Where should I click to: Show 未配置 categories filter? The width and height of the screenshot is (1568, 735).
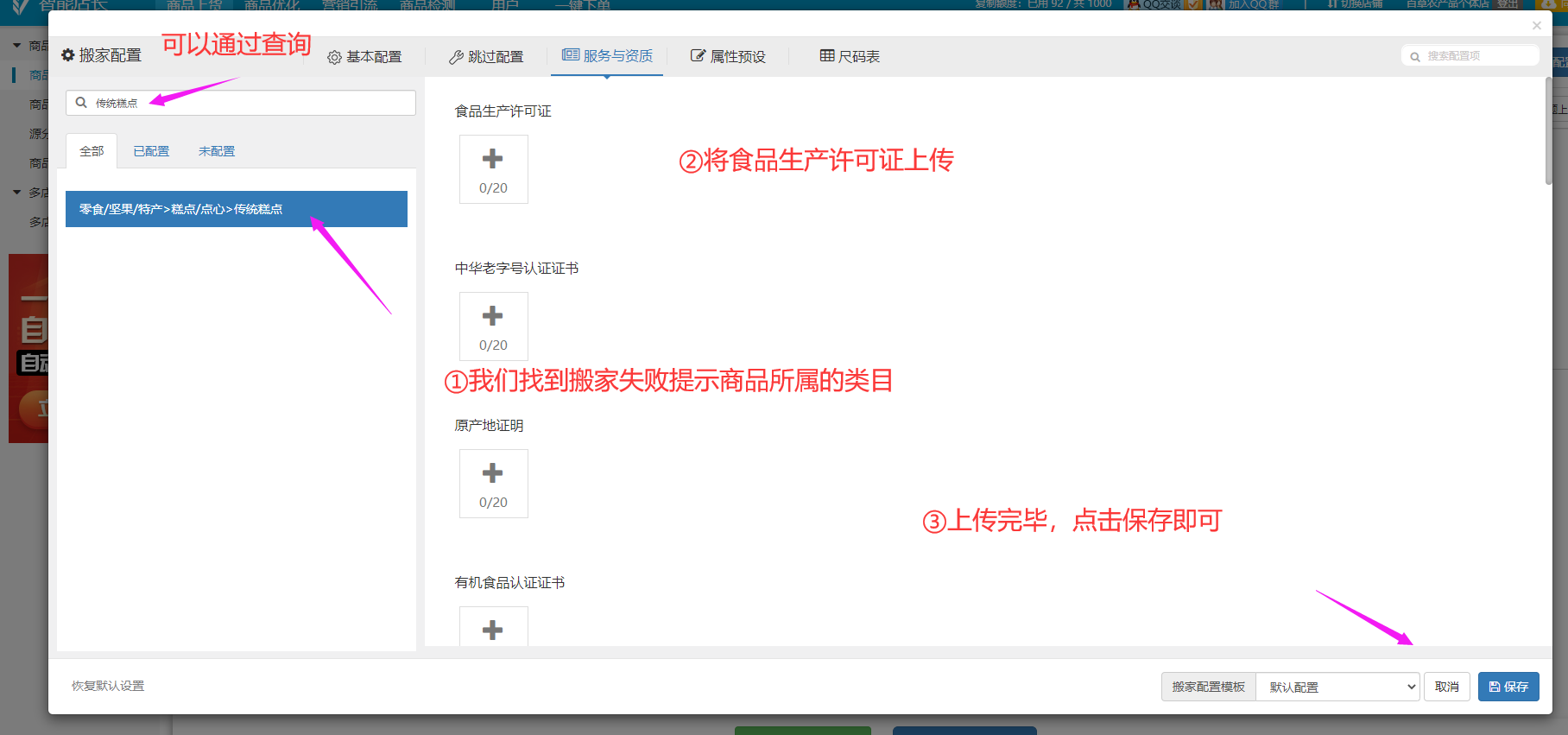click(216, 151)
